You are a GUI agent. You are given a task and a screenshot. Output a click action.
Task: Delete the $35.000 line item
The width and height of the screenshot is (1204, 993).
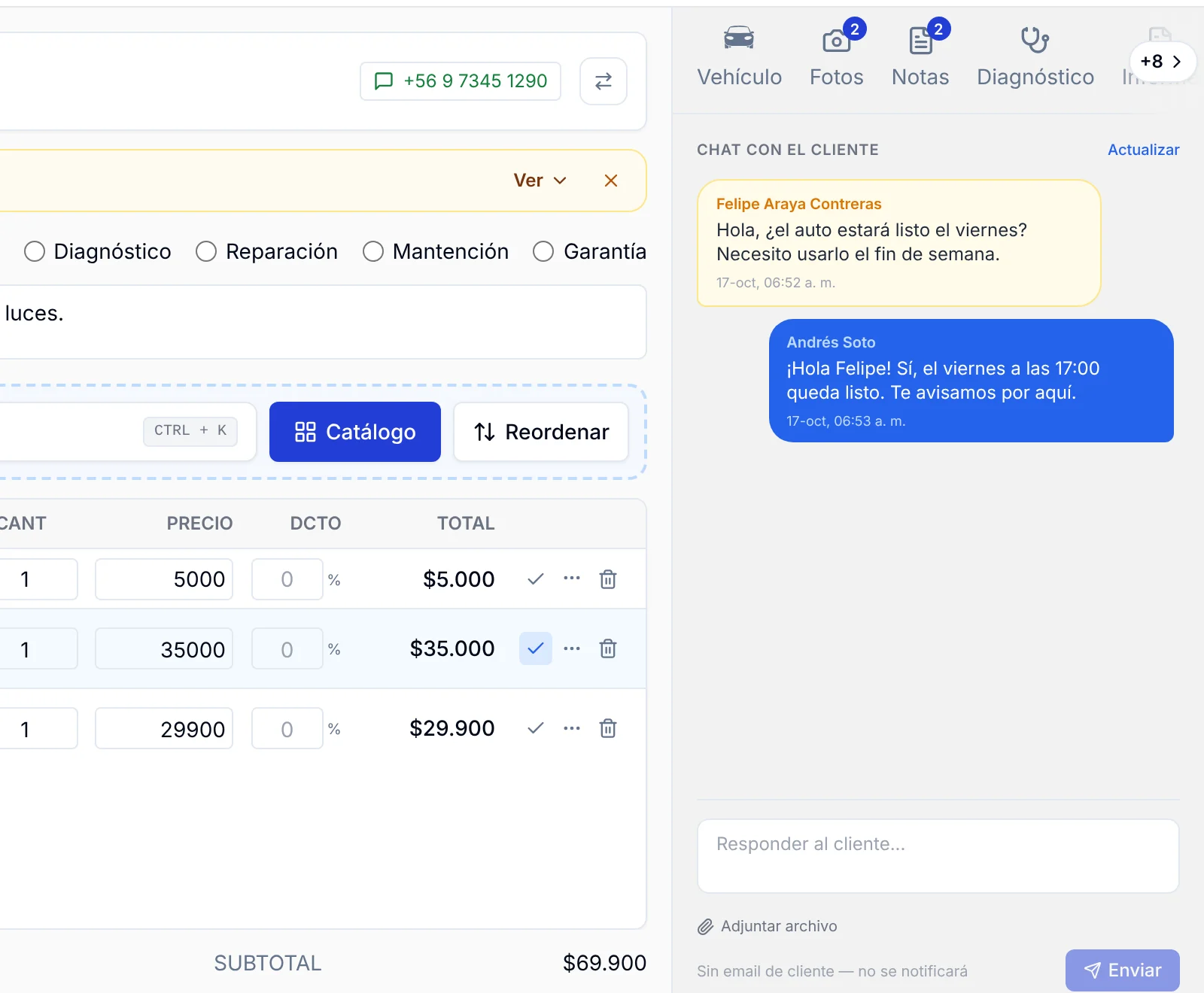608,648
